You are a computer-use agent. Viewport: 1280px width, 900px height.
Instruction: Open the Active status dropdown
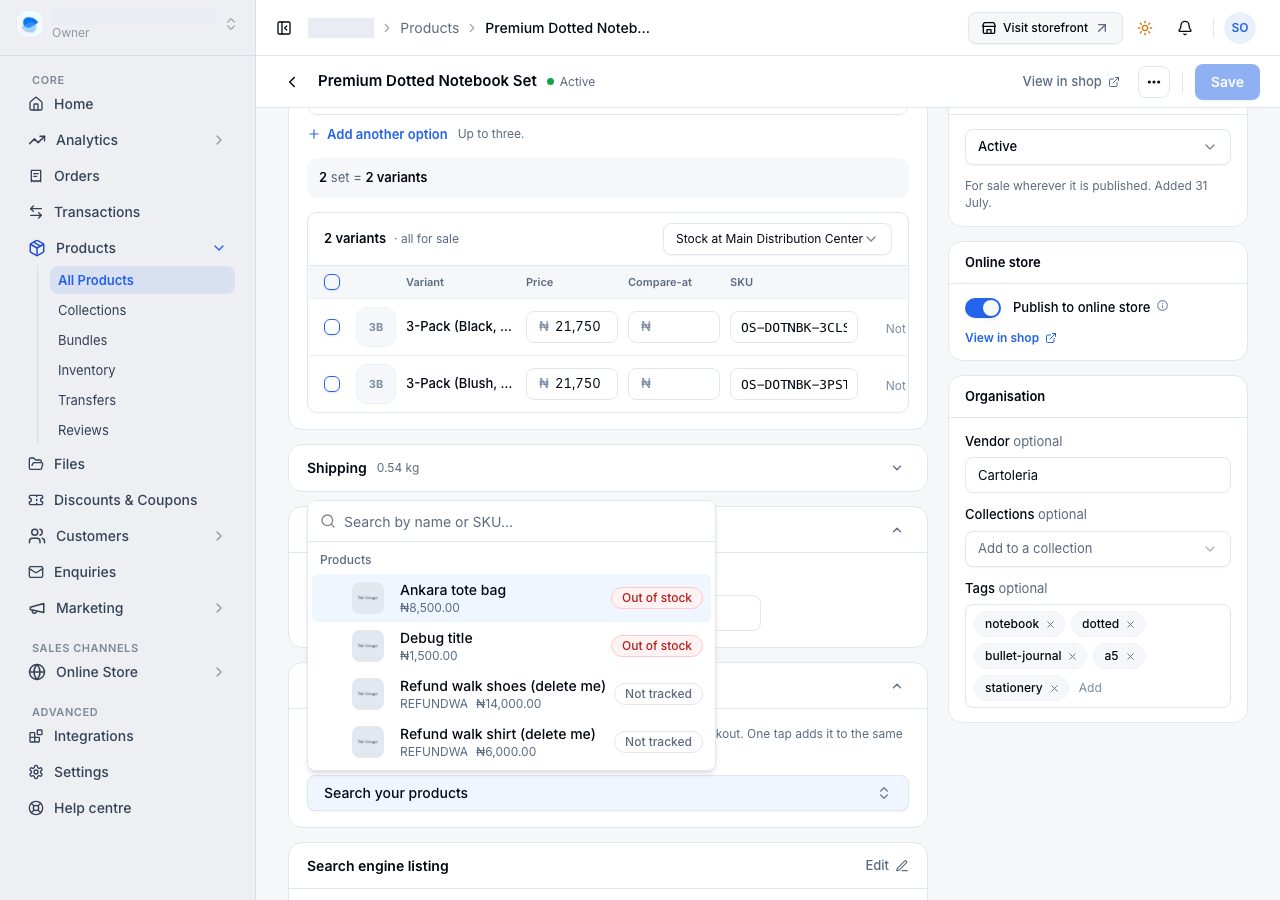point(1097,147)
